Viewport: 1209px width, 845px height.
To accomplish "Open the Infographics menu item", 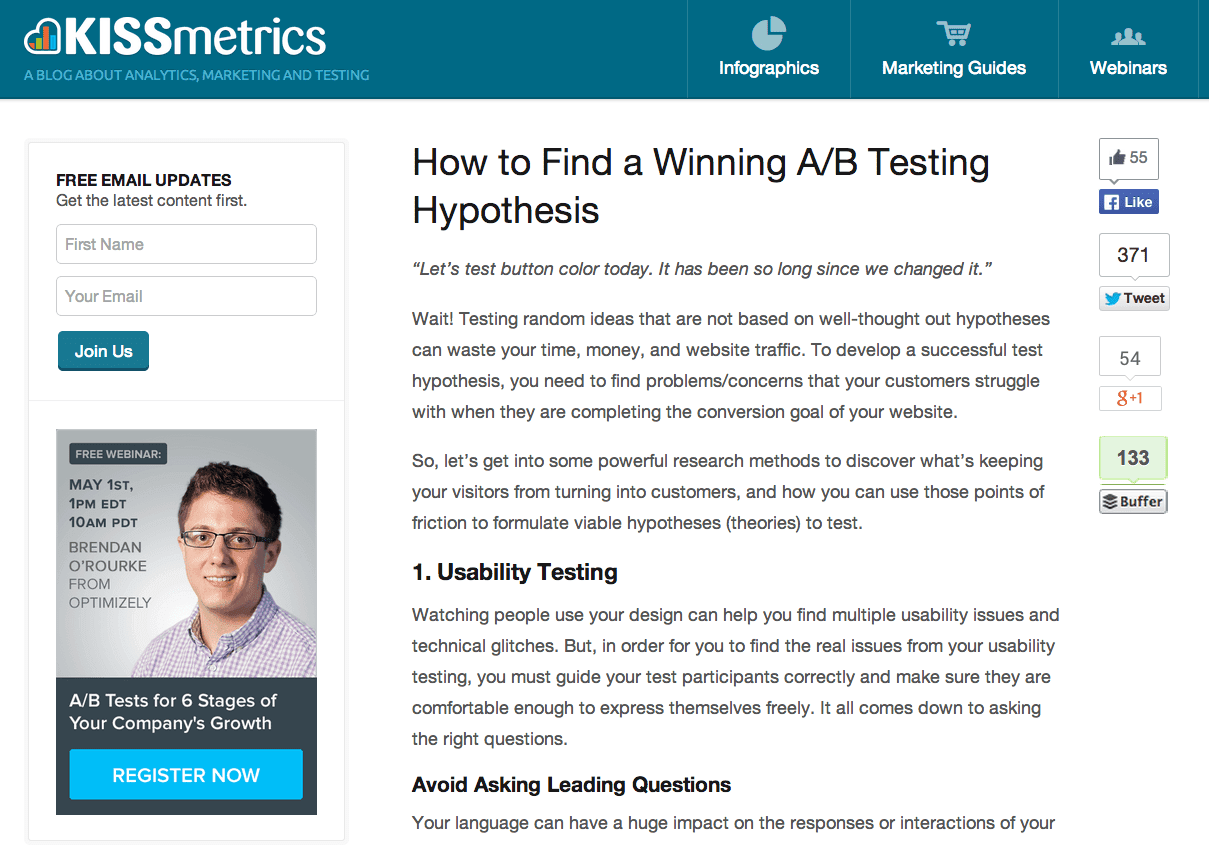I will coord(768,49).
